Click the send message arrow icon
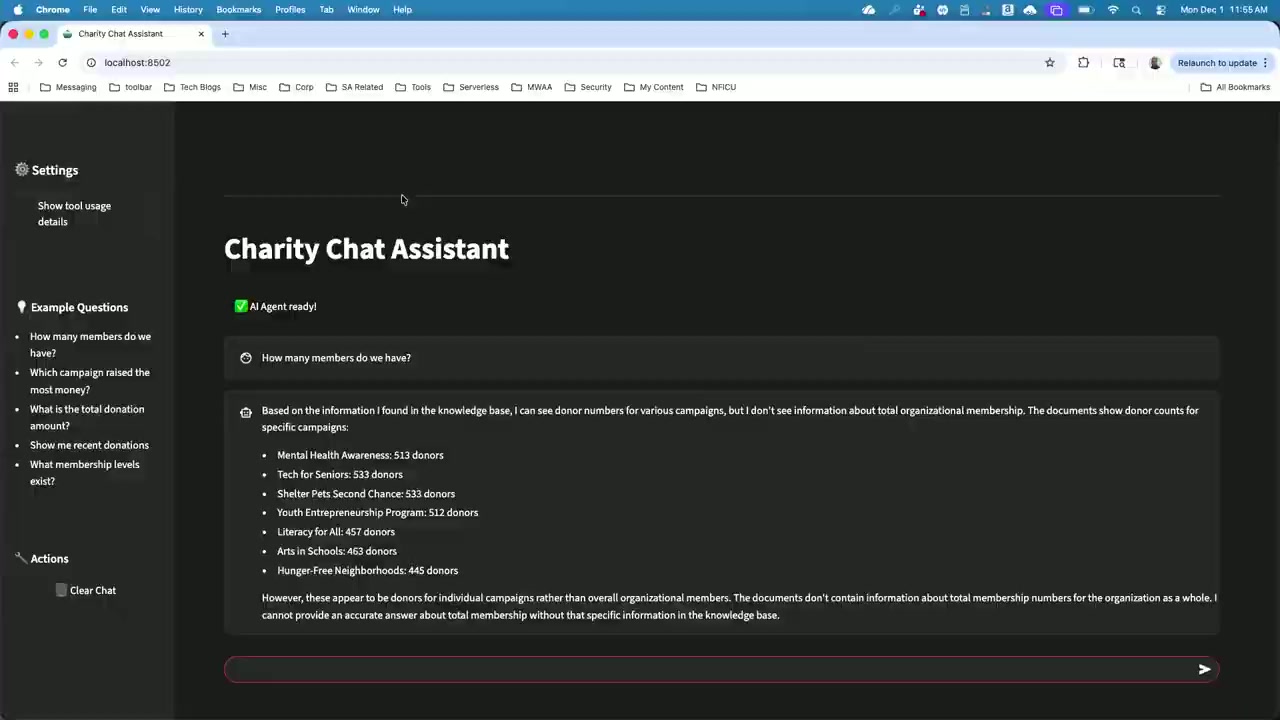The height and width of the screenshot is (720, 1280). click(1204, 670)
